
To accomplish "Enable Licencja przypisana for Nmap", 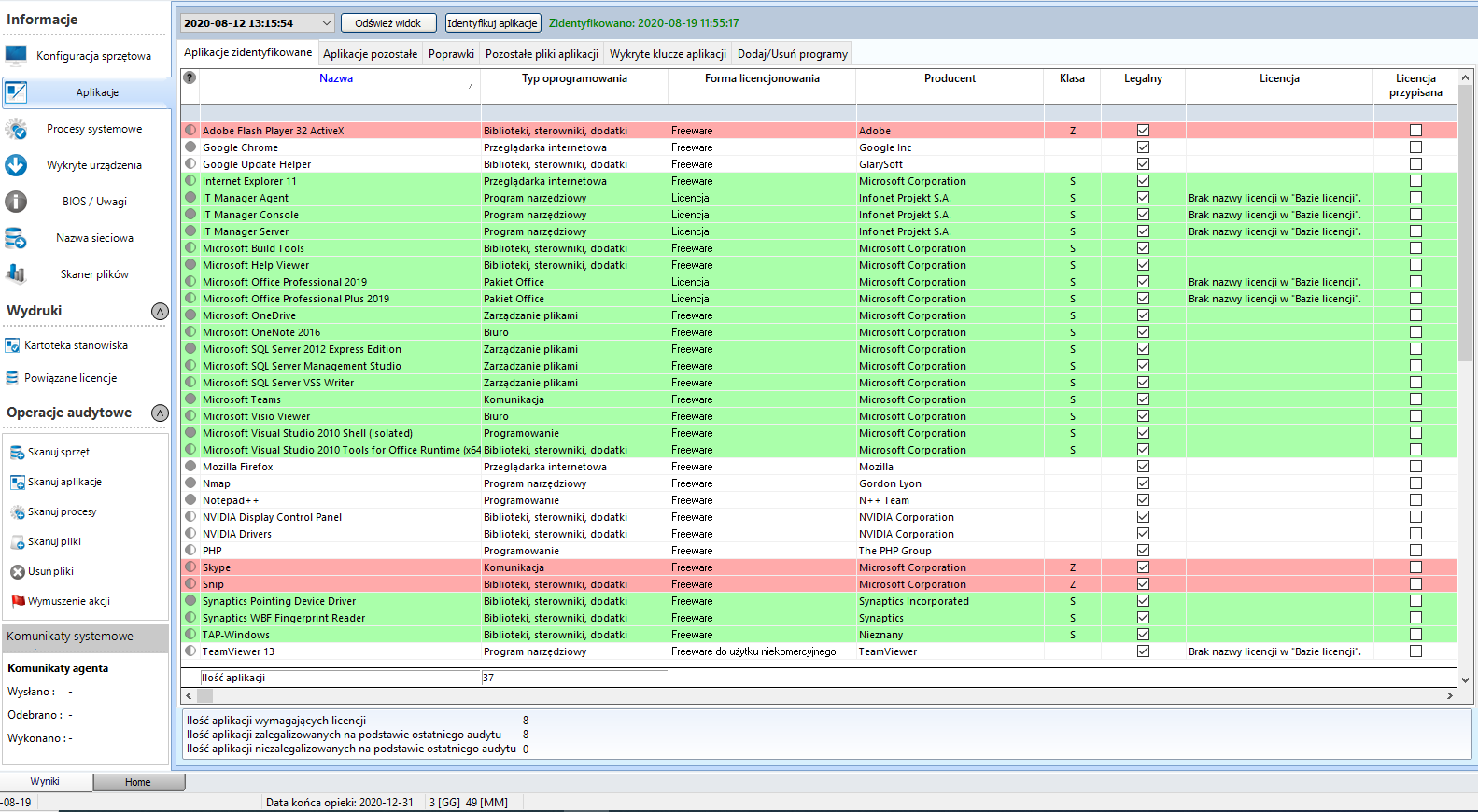I will (1415, 483).
